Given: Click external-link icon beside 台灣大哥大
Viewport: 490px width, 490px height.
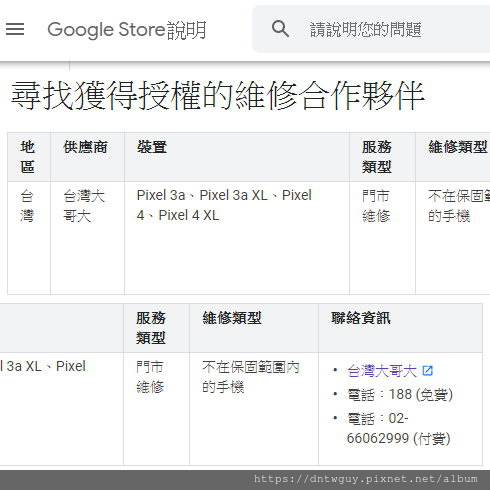Looking at the screenshot, I should point(427,371).
